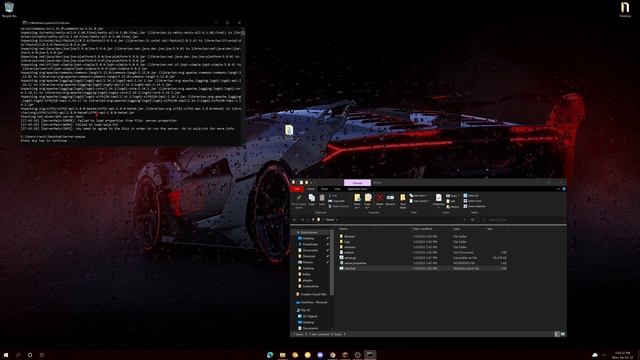Viewport: 640px width, 360px height.
Task: Click Edit in the ribbon's Open group
Action: (x=451, y=201)
